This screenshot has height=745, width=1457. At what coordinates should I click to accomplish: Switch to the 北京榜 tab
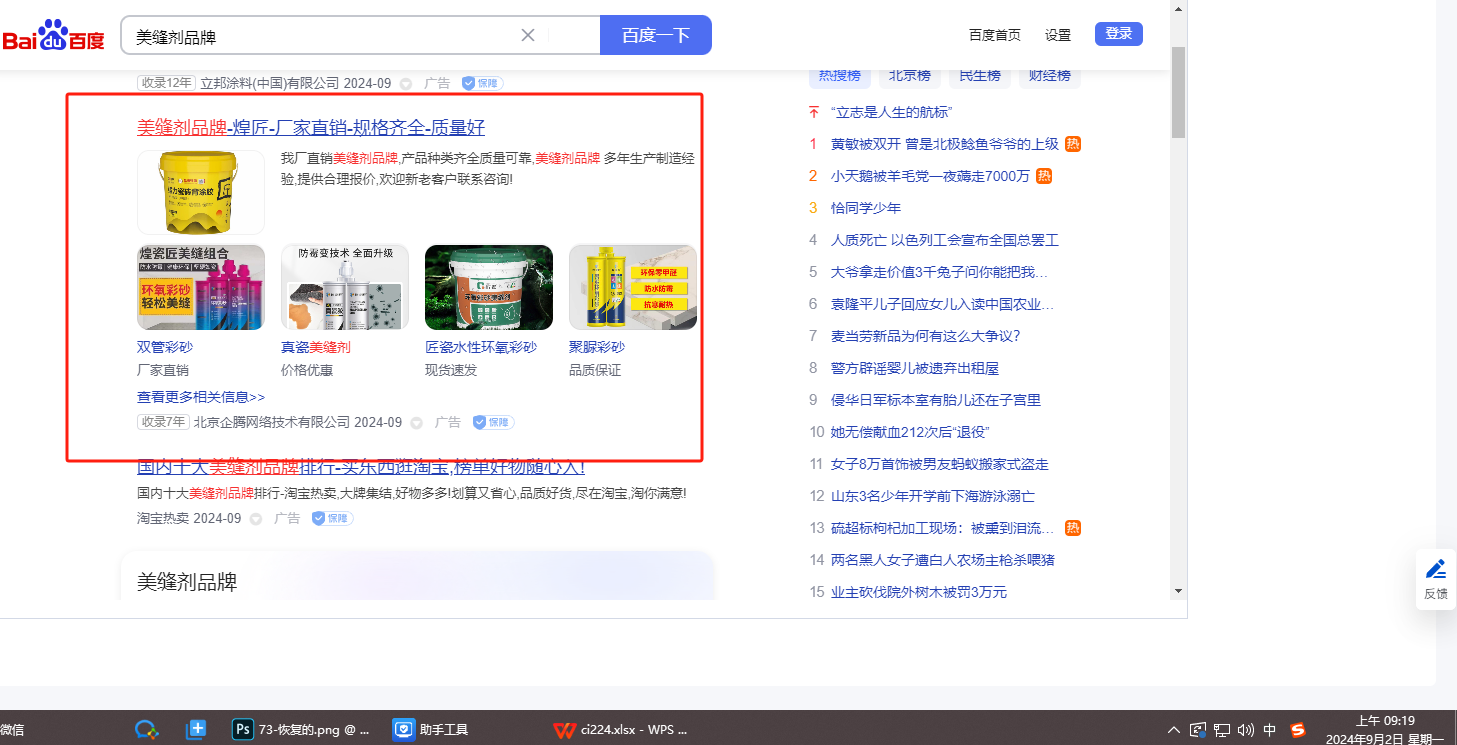[x=909, y=75]
